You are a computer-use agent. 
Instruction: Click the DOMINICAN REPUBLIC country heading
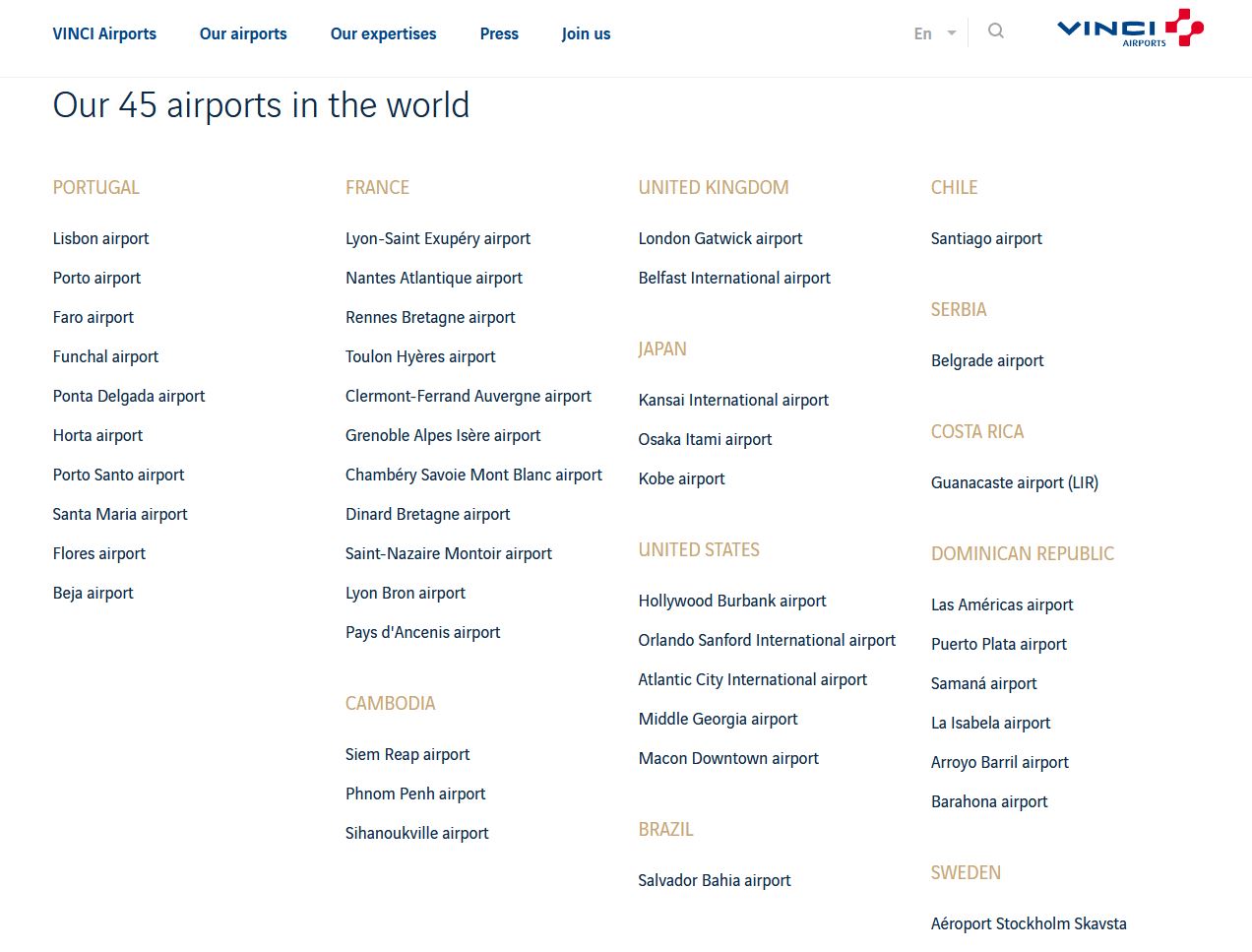click(x=1023, y=553)
